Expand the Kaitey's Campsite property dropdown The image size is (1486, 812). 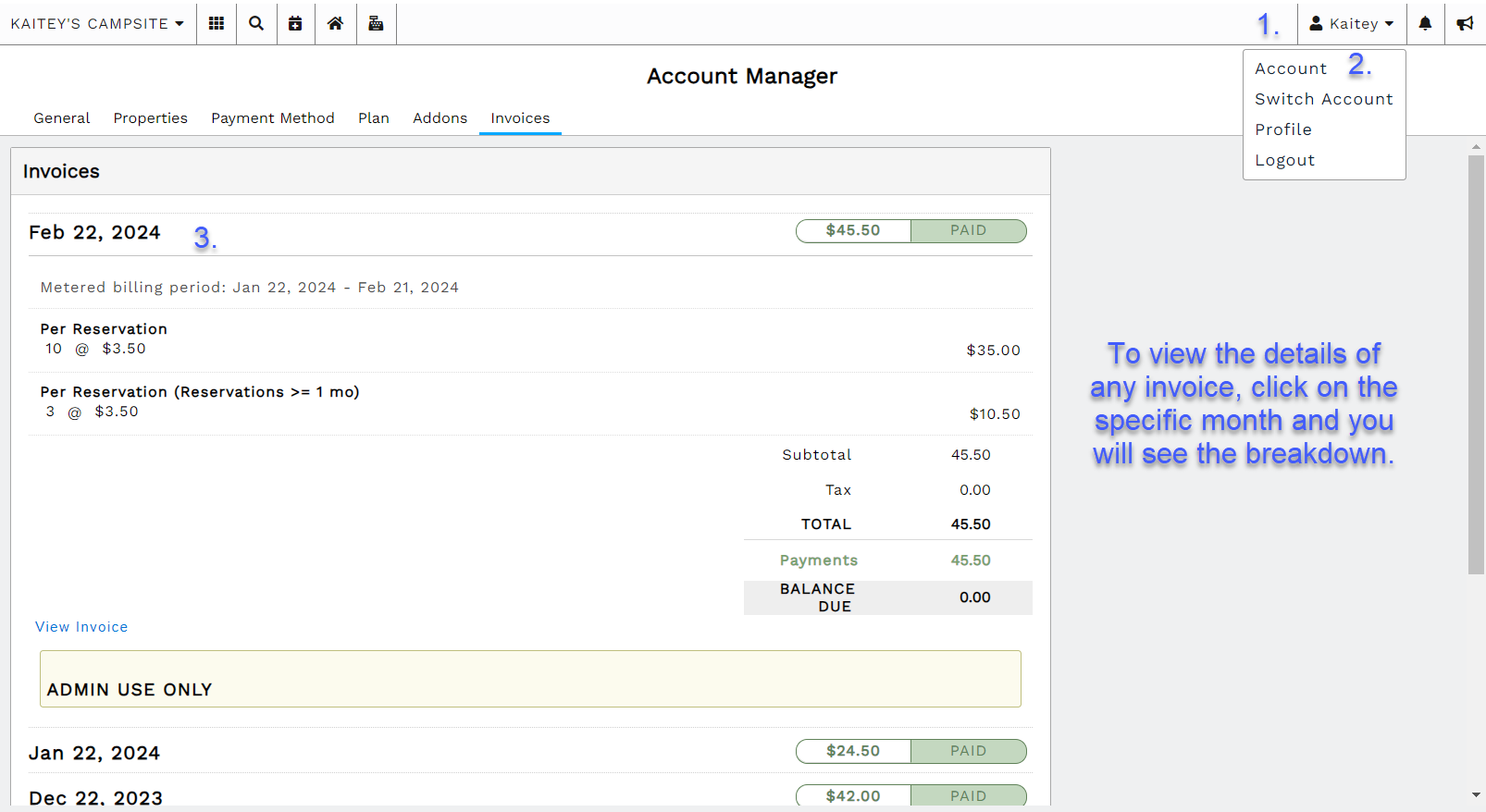coord(97,23)
